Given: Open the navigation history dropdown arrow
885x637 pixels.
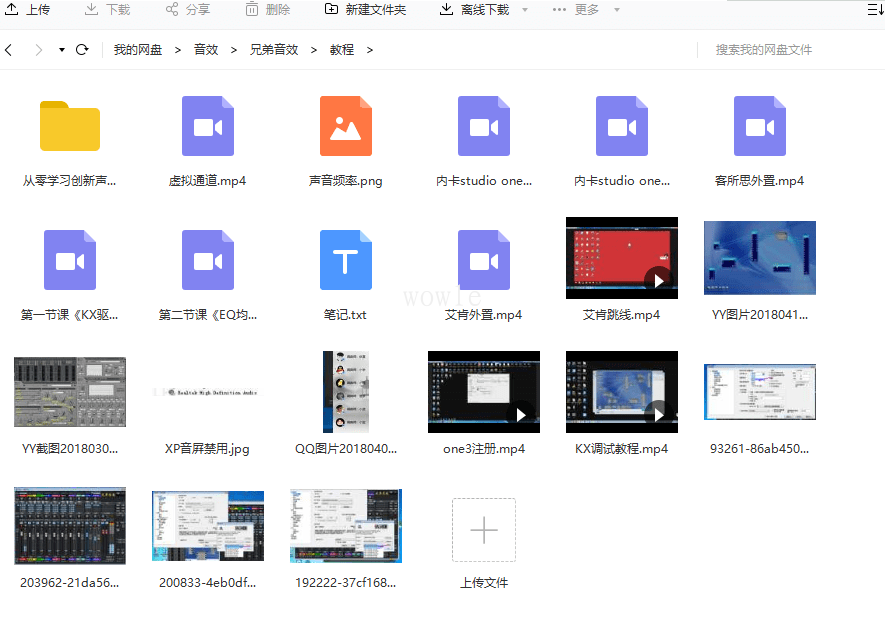Looking at the screenshot, I should click(62, 50).
